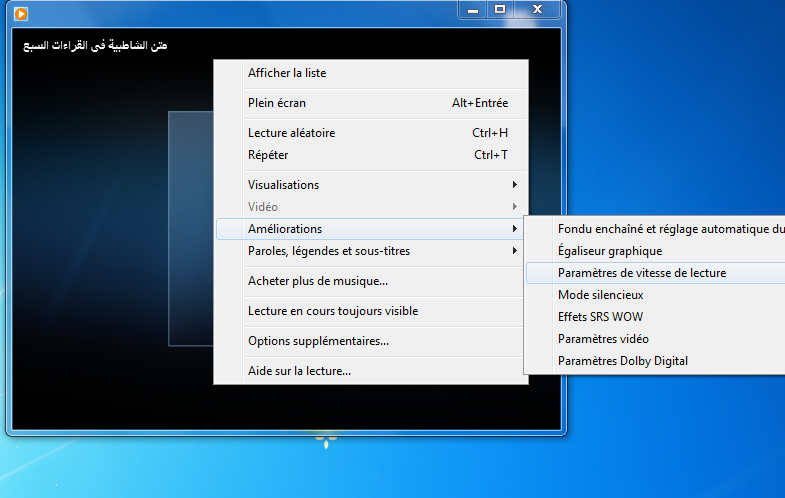Screen dimensions: 785x498
Task: Select Afficher la liste
Action: [371, 73]
